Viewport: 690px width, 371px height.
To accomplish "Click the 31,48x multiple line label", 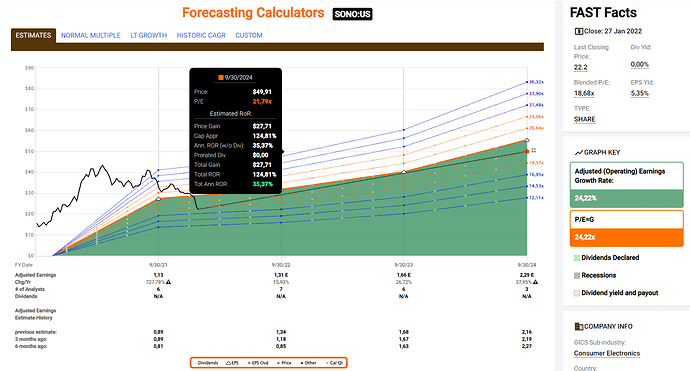I will tap(536, 105).
